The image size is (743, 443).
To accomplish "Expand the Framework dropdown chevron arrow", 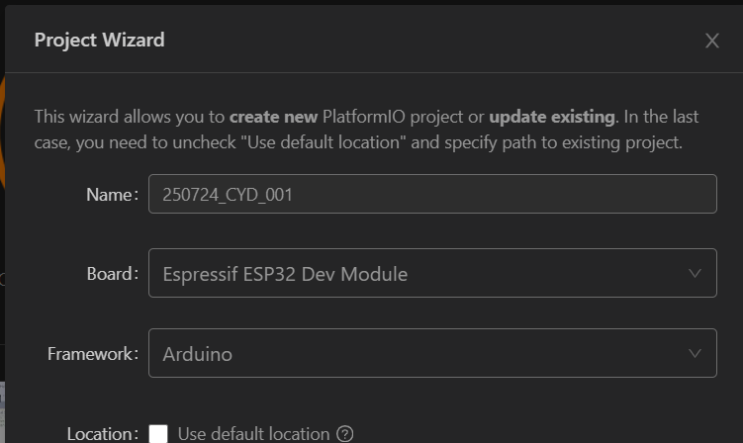I will tap(695, 353).
